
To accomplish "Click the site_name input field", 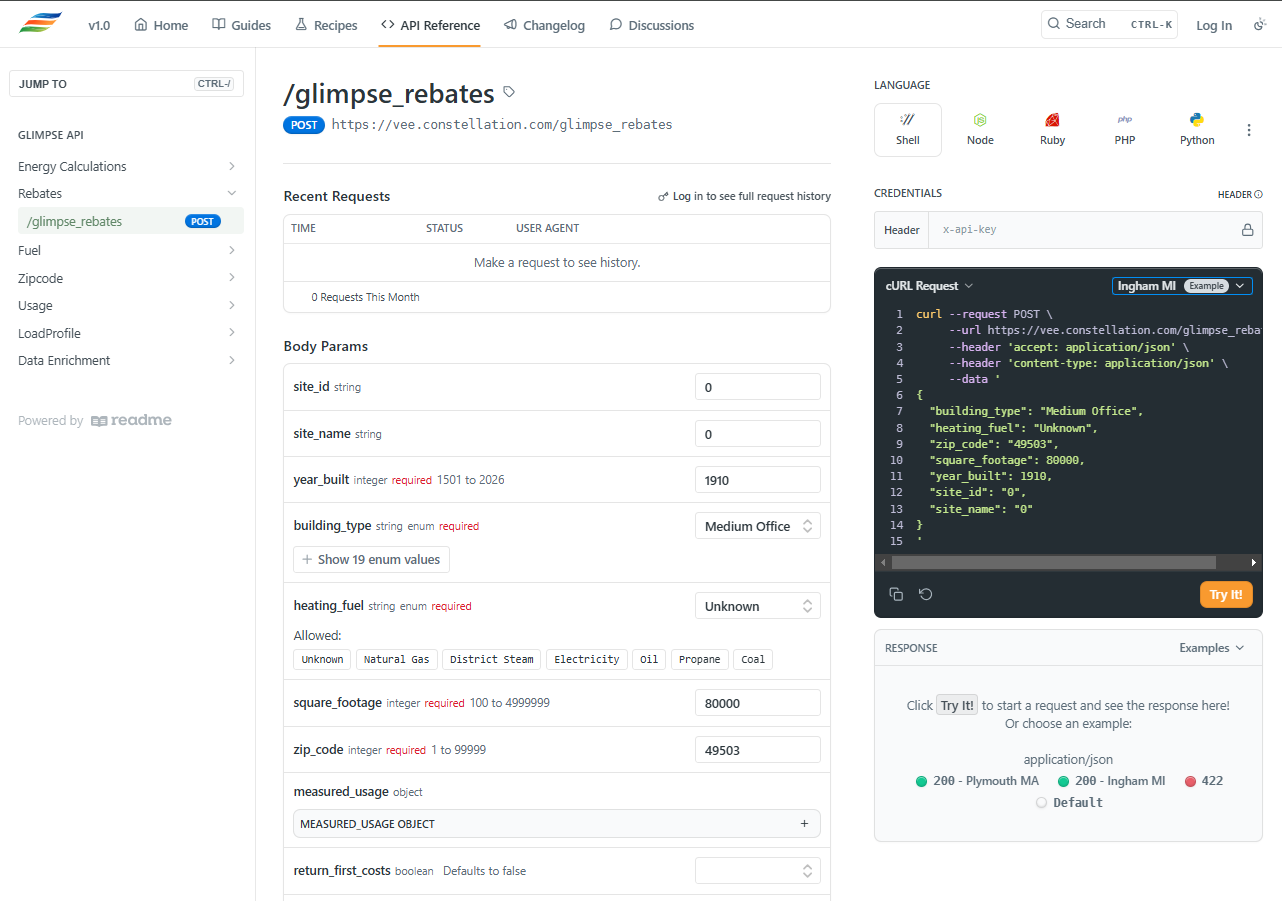I will tap(758, 433).
